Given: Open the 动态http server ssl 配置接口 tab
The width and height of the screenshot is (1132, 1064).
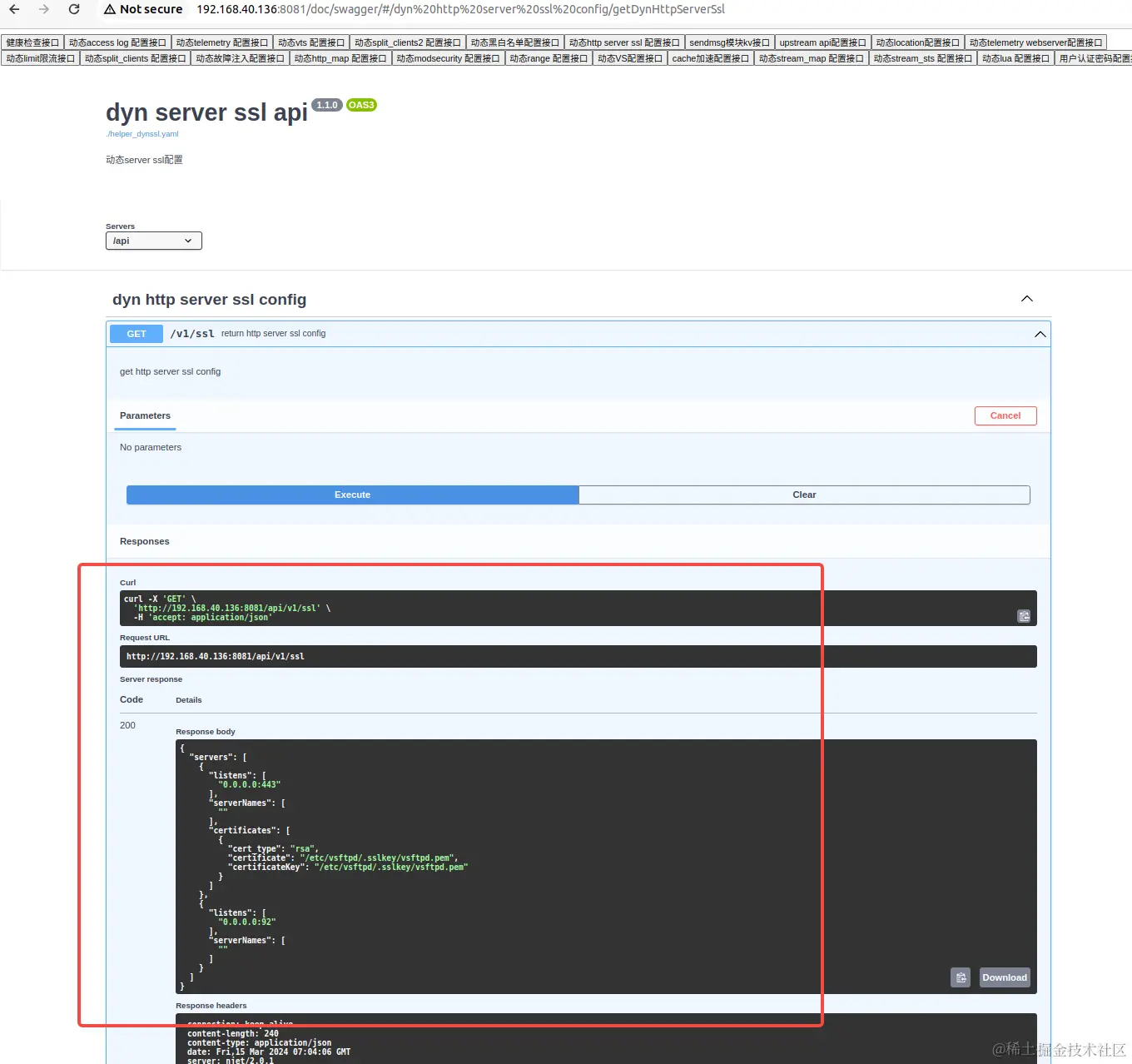Looking at the screenshot, I should tap(624, 42).
